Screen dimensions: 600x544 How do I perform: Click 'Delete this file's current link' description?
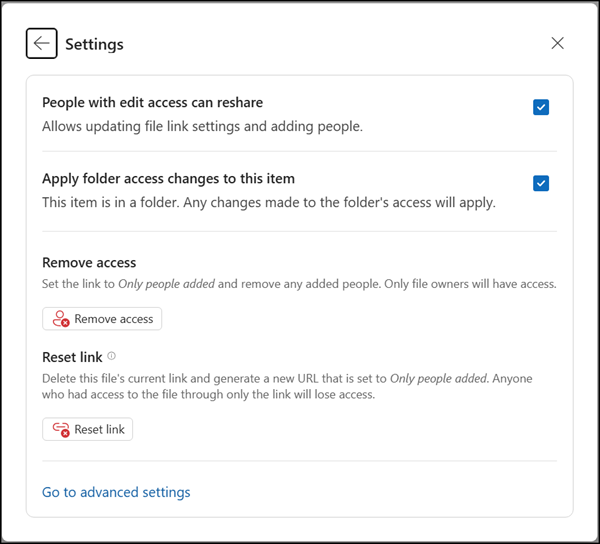pyautogui.click(x=287, y=386)
